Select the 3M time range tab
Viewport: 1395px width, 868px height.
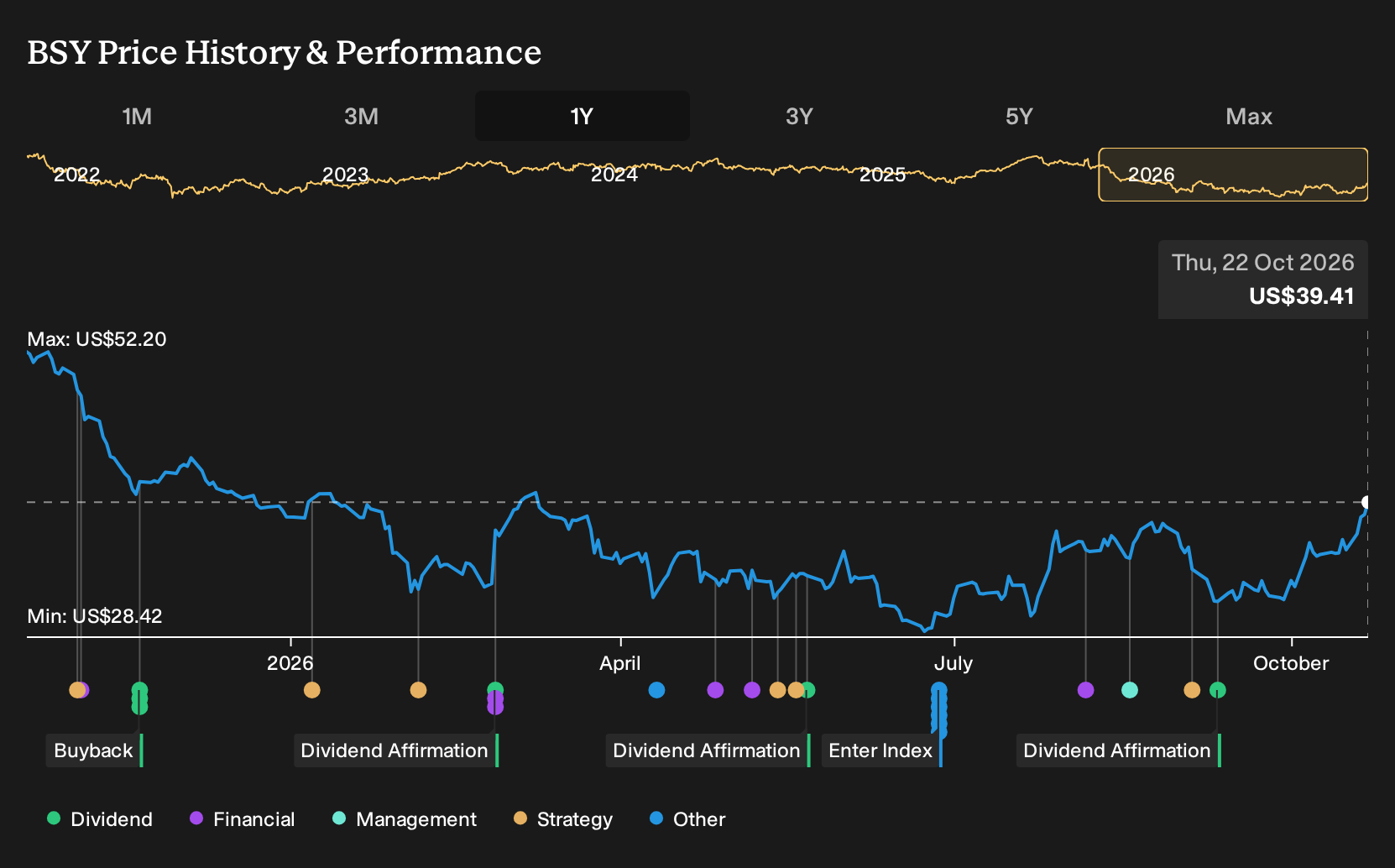[x=361, y=116]
